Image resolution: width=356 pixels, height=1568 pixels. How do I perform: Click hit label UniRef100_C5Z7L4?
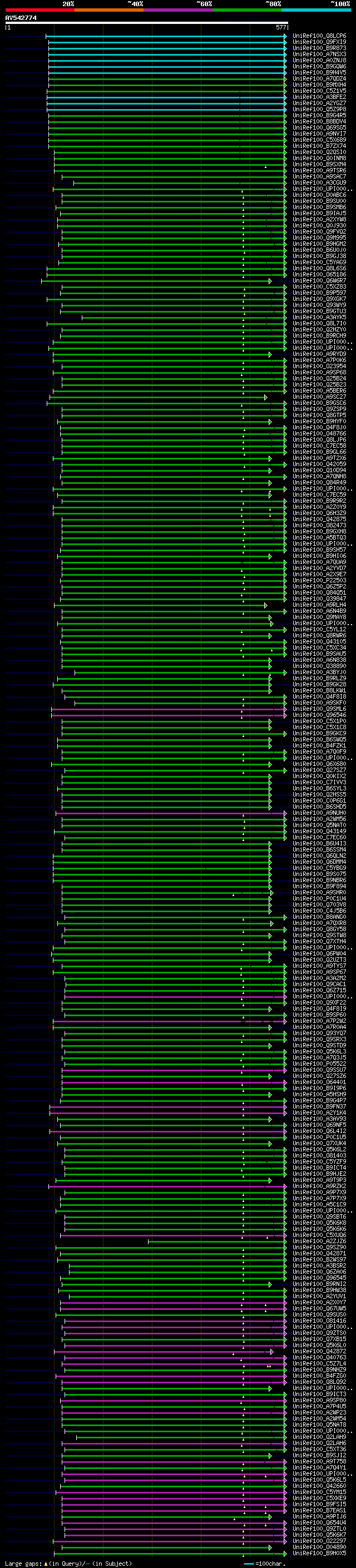click(319, 1363)
